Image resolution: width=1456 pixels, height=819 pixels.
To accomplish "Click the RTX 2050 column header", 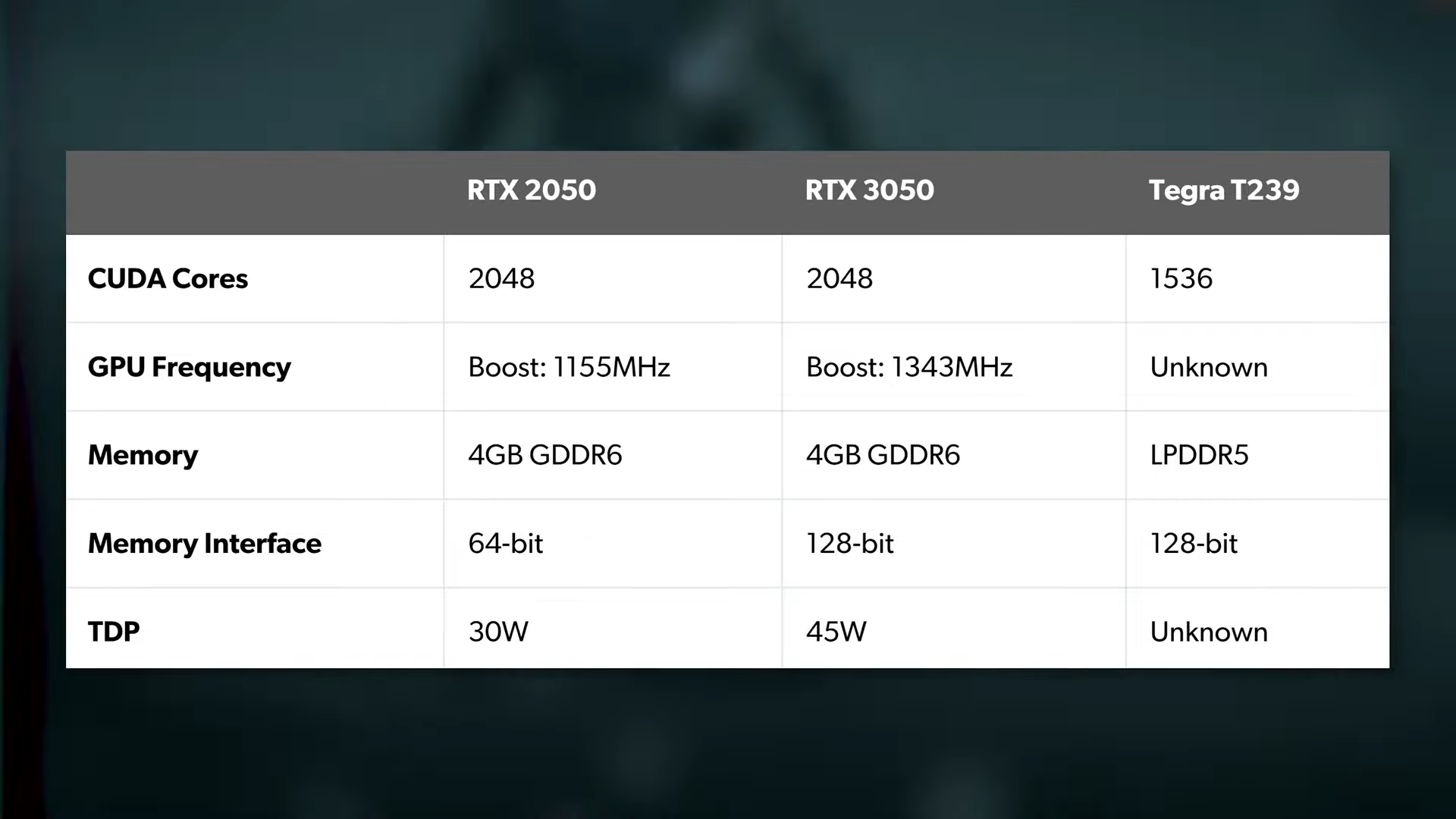I will coord(532,190).
